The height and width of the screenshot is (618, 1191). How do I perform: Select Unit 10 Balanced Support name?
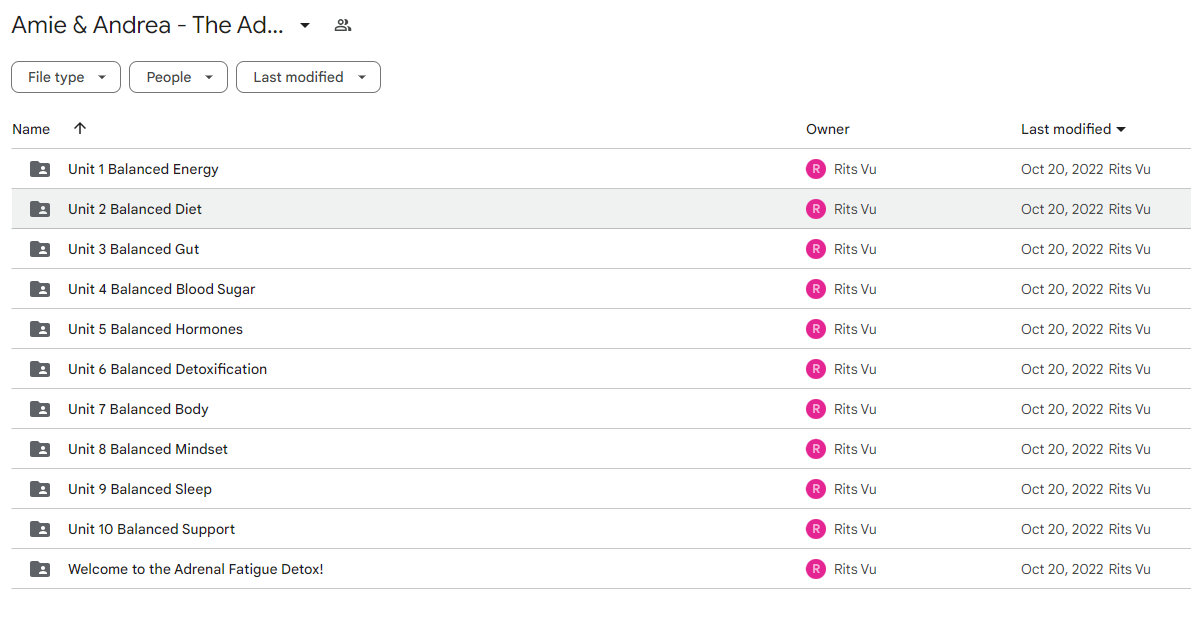click(x=151, y=529)
